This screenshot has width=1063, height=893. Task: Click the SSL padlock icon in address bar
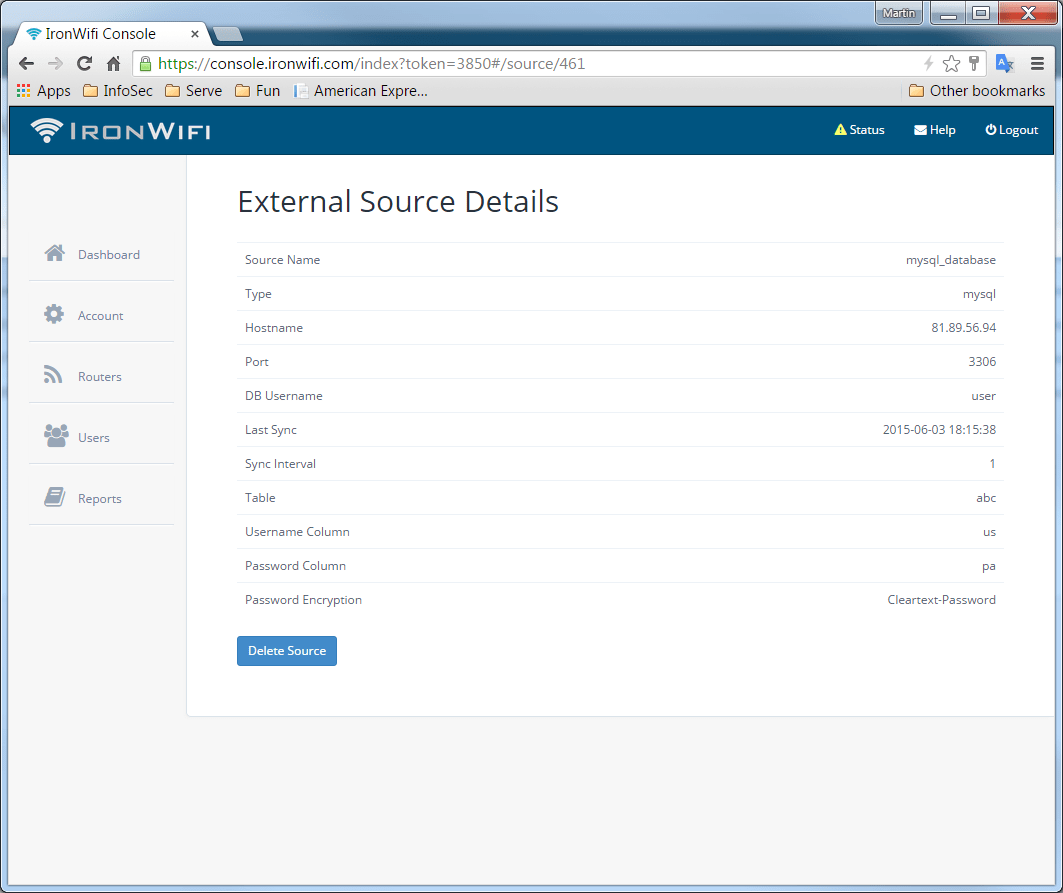click(x=145, y=64)
